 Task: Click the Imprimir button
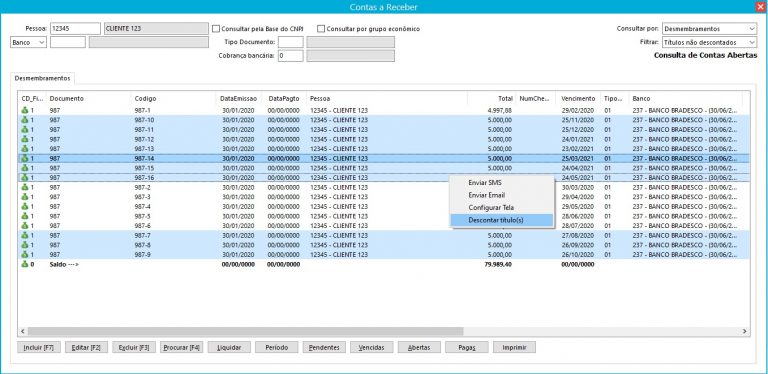pyautogui.click(x=514, y=348)
